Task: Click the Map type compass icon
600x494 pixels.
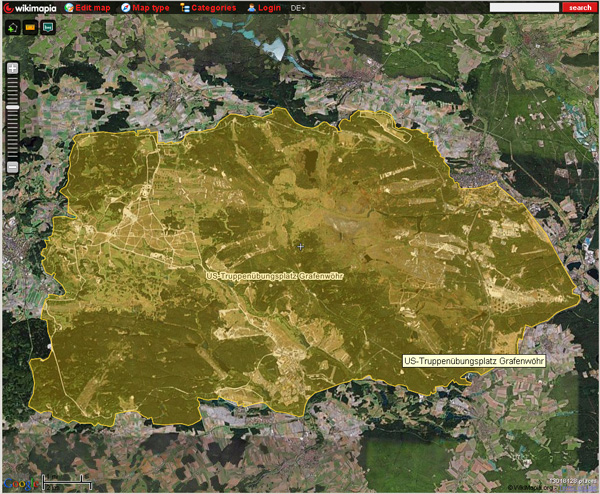Action: [x=126, y=8]
